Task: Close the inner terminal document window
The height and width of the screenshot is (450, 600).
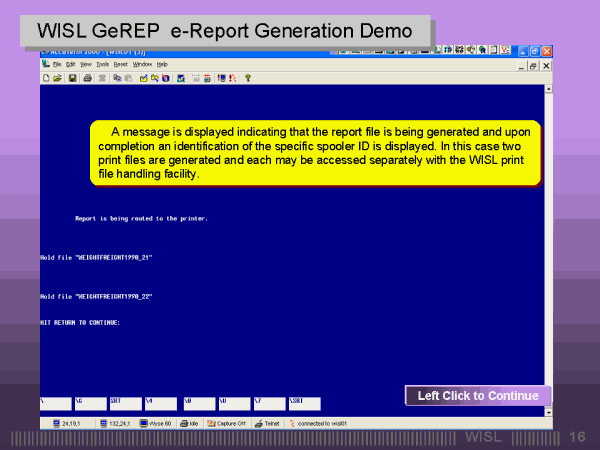Action: [x=546, y=65]
